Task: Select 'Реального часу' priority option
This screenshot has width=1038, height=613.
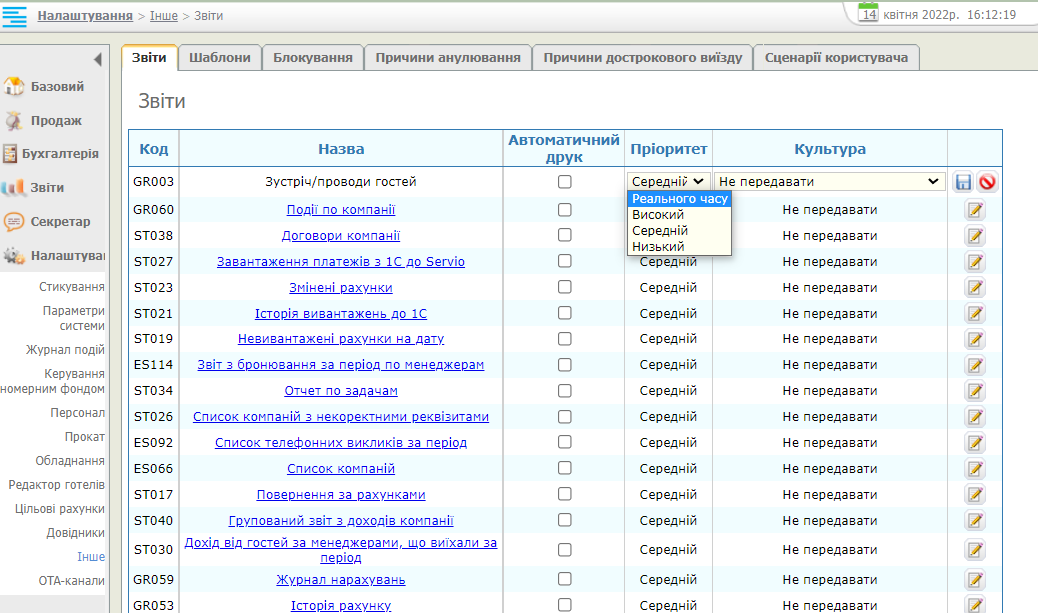Action: [x=679, y=199]
